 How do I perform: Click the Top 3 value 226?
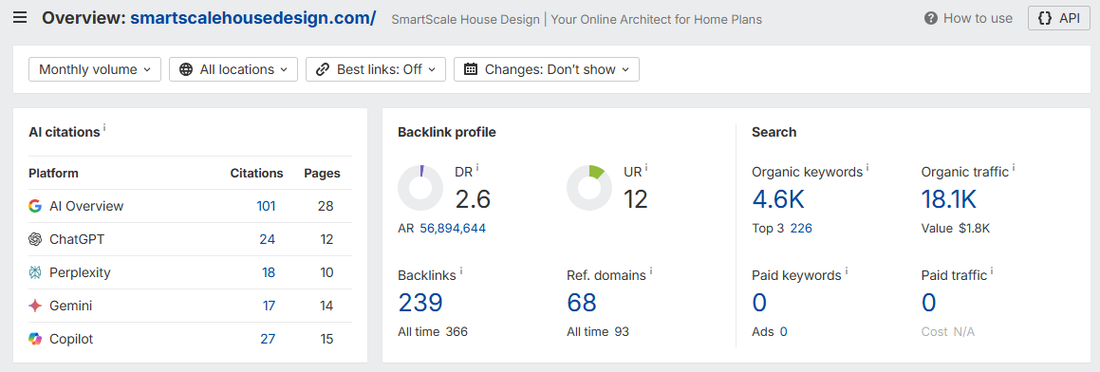click(801, 228)
